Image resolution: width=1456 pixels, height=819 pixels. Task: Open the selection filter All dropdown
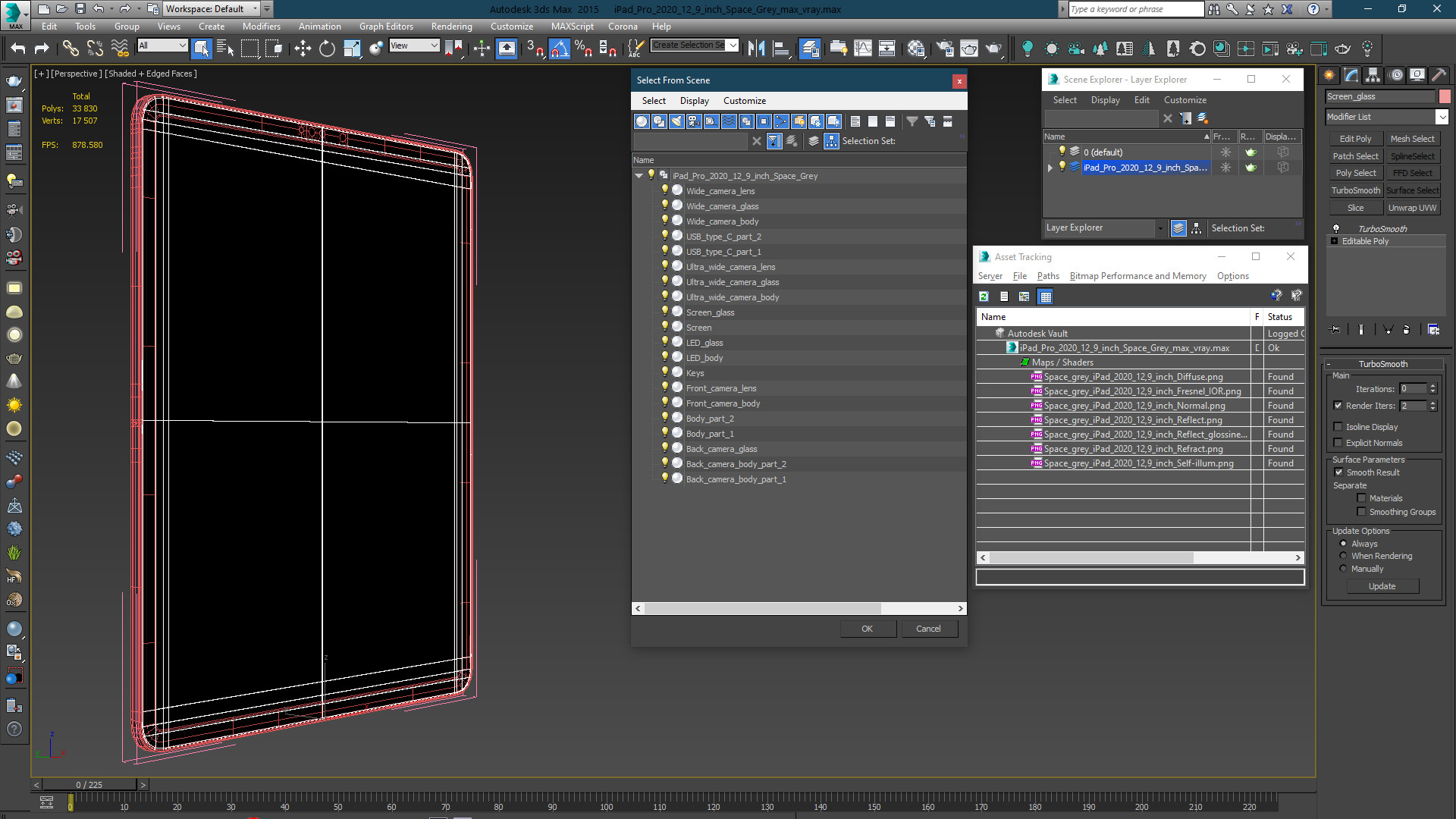(162, 45)
